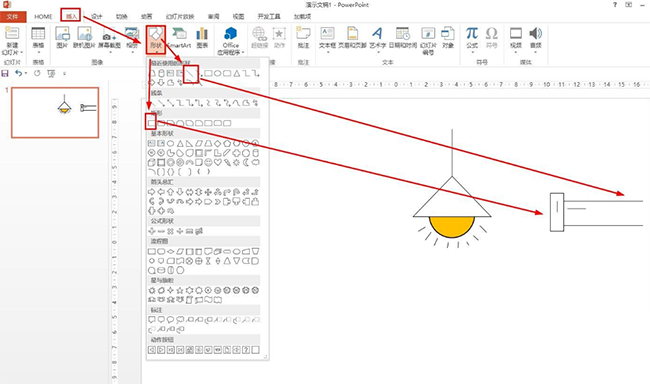
Task: Click the yellow lamp bulb shape
Action: coord(452,226)
